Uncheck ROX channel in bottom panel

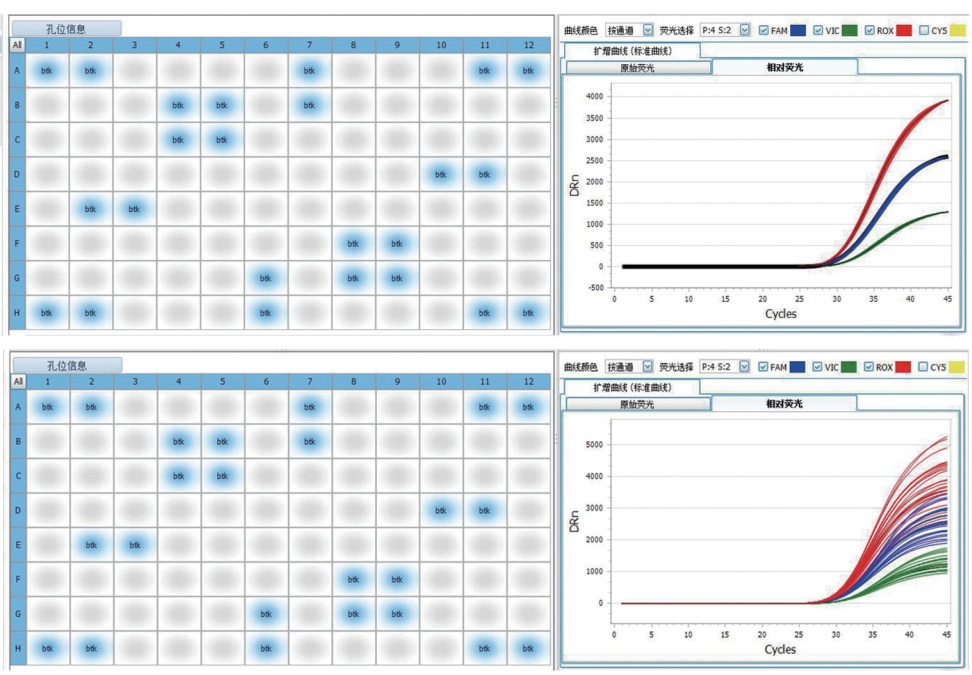tap(870, 367)
